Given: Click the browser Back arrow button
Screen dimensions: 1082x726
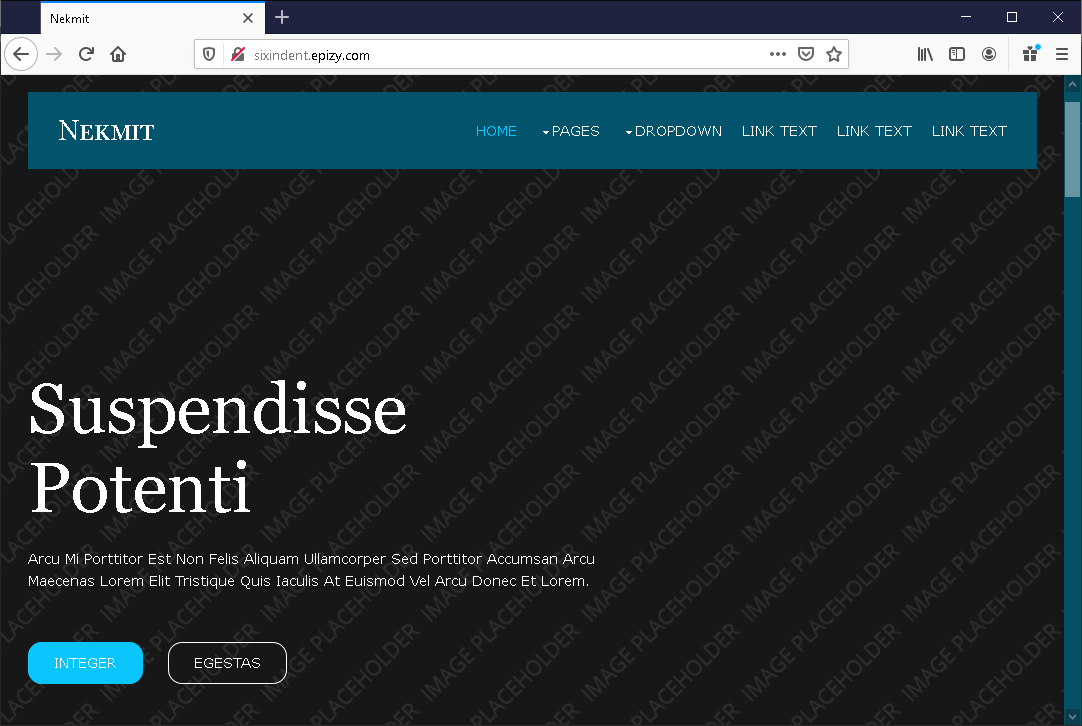Looking at the screenshot, I should click(20, 54).
